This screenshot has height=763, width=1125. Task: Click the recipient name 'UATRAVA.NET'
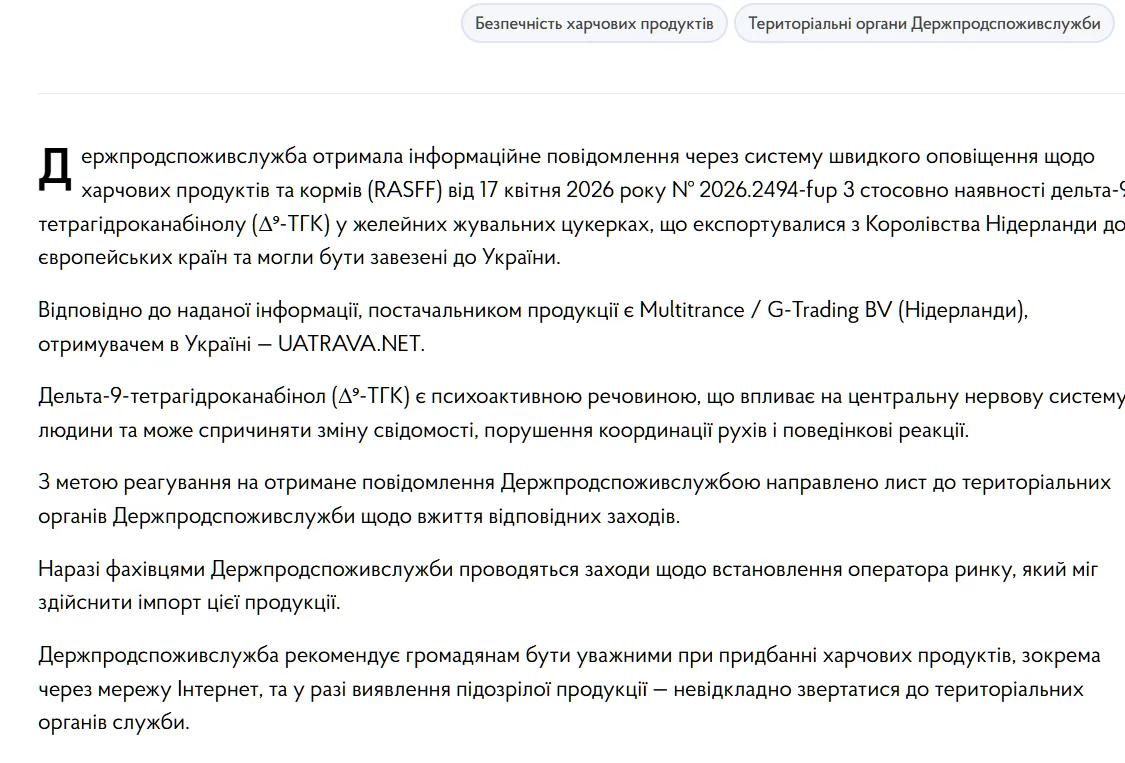[x=349, y=344]
